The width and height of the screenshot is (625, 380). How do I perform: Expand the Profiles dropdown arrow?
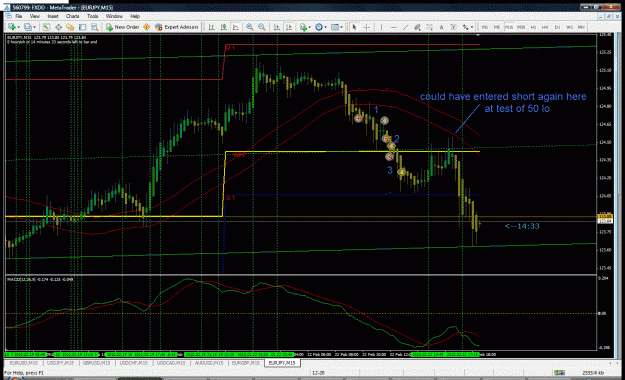[x=34, y=27]
